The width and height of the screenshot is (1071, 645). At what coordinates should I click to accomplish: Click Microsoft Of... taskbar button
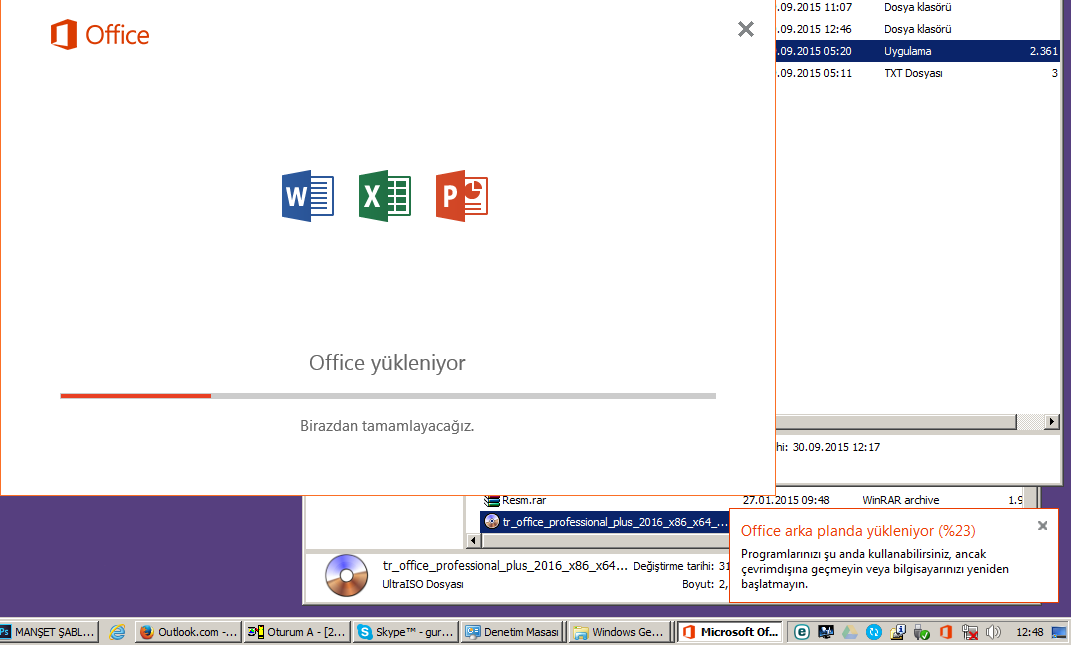[x=731, y=632]
